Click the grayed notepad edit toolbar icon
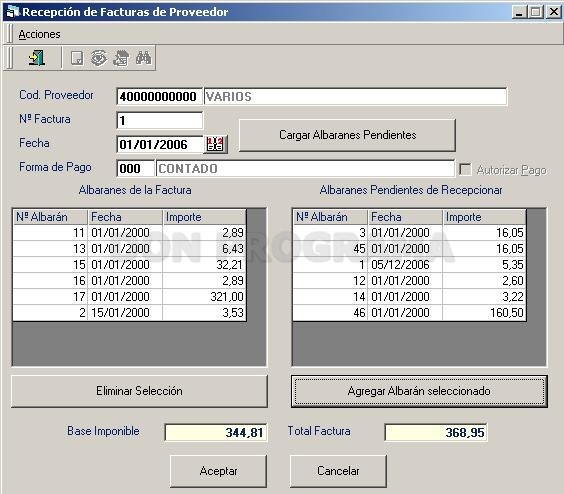This screenshot has height=494, width=564. (x=121, y=58)
